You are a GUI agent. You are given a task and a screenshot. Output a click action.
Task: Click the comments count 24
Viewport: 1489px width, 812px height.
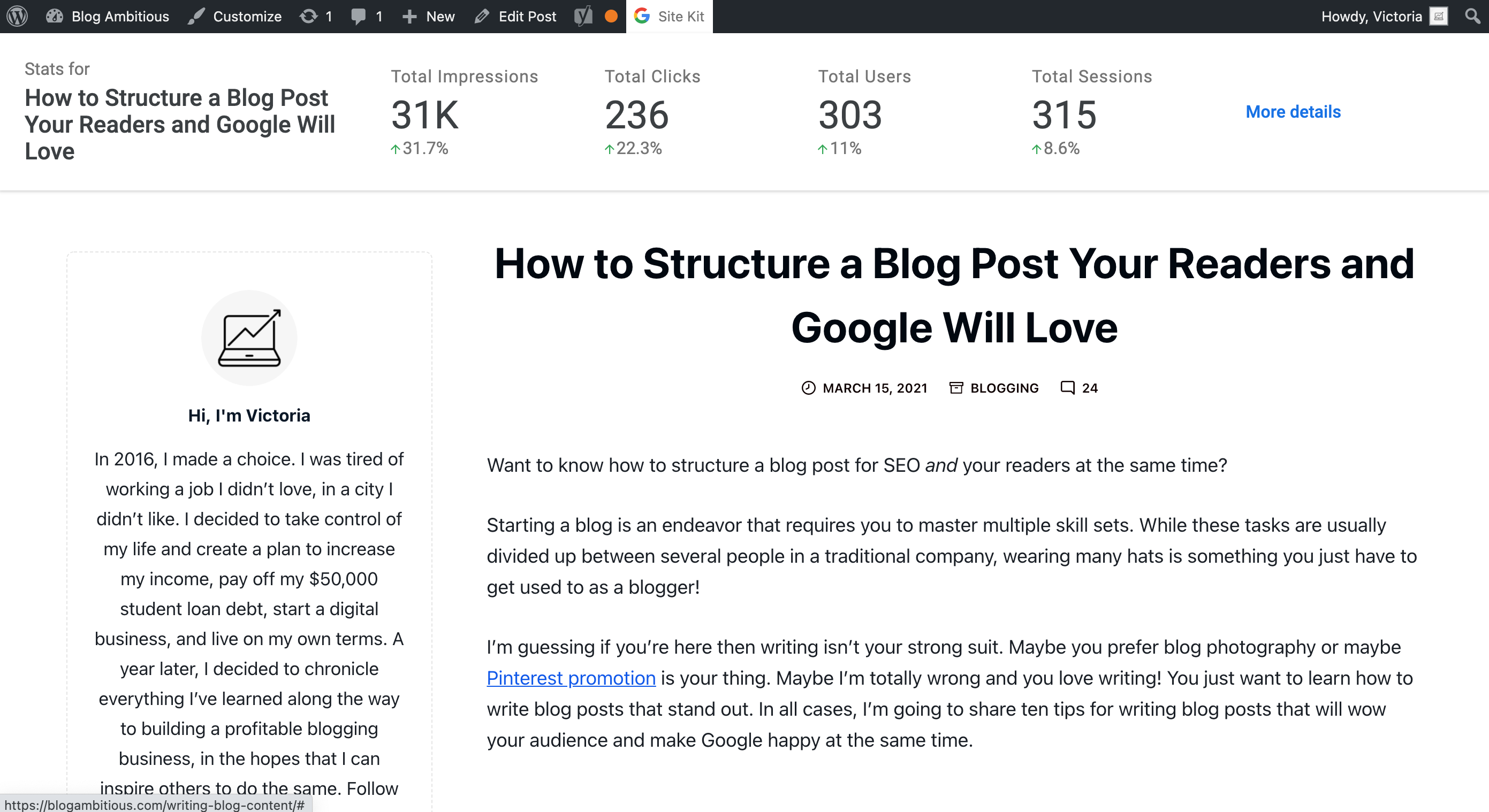tap(1090, 388)
